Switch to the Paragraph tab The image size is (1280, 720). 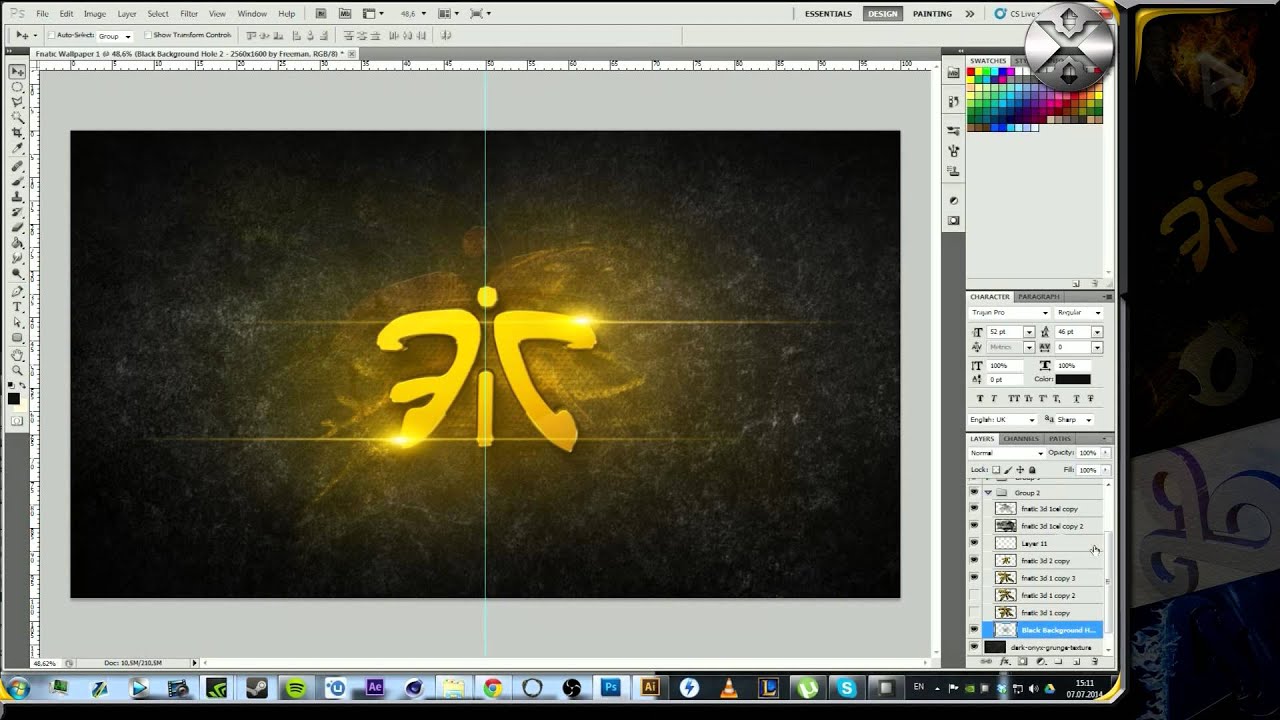pyautogui.click(x=1039, y=297)
